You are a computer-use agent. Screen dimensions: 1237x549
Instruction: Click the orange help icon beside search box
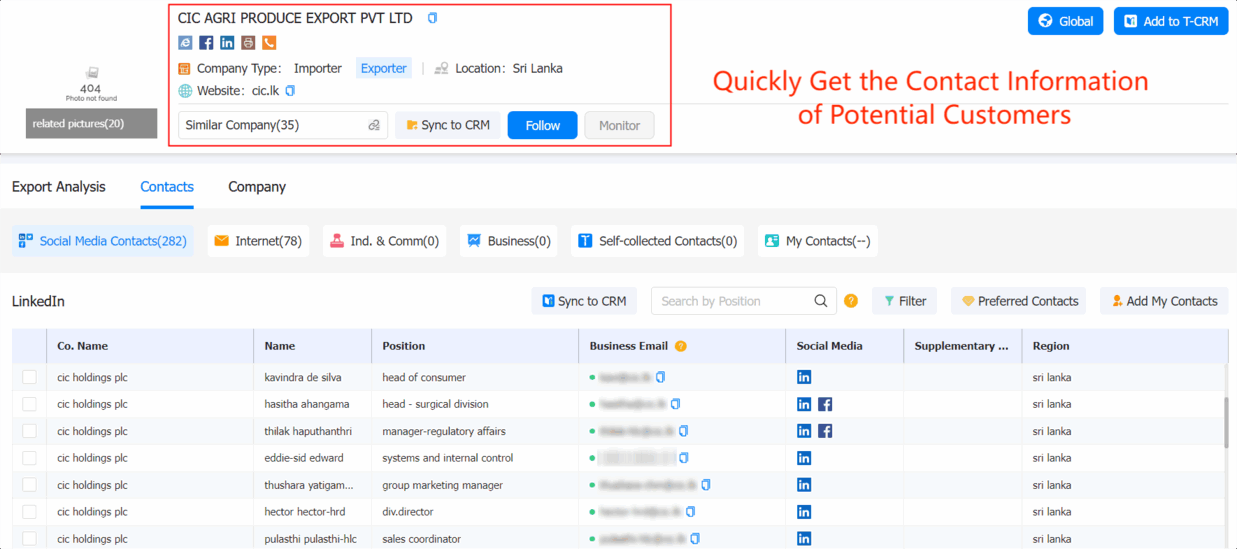pos(851,301)
